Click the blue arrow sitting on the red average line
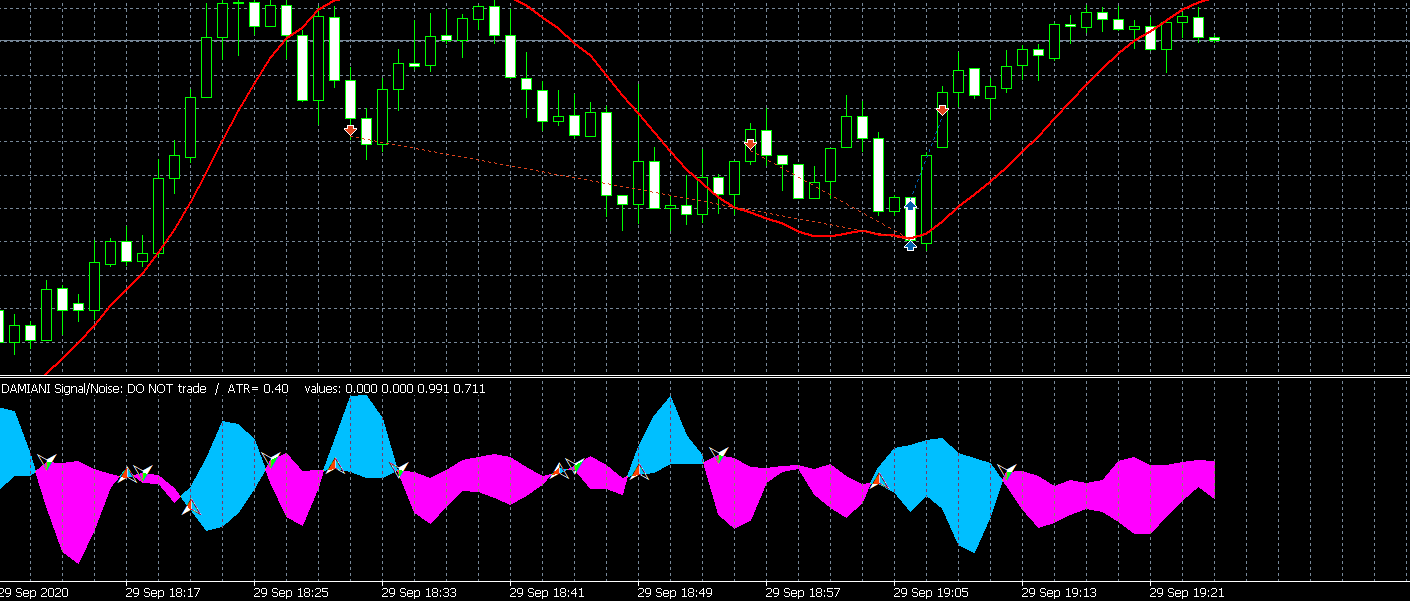This screenshot has width=1410, height=601. point(910,245)
